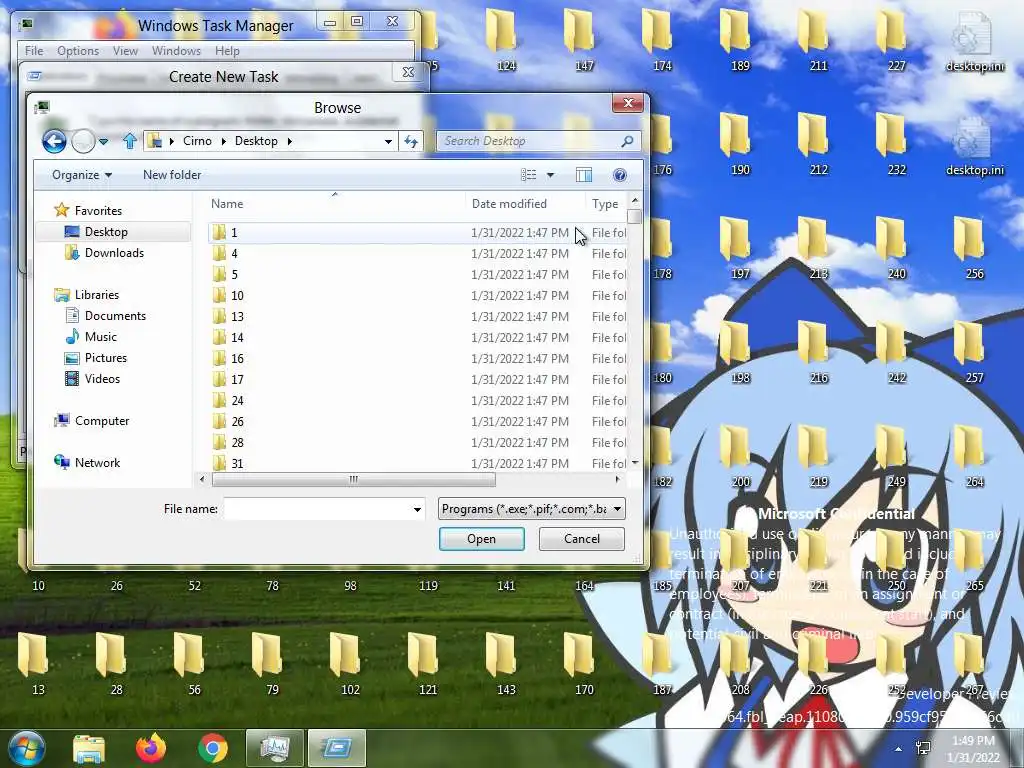The width and height of the screenshot is (1024, 768).
Task: Open Help with the question mark icon
Action: [x=620, y=174]
